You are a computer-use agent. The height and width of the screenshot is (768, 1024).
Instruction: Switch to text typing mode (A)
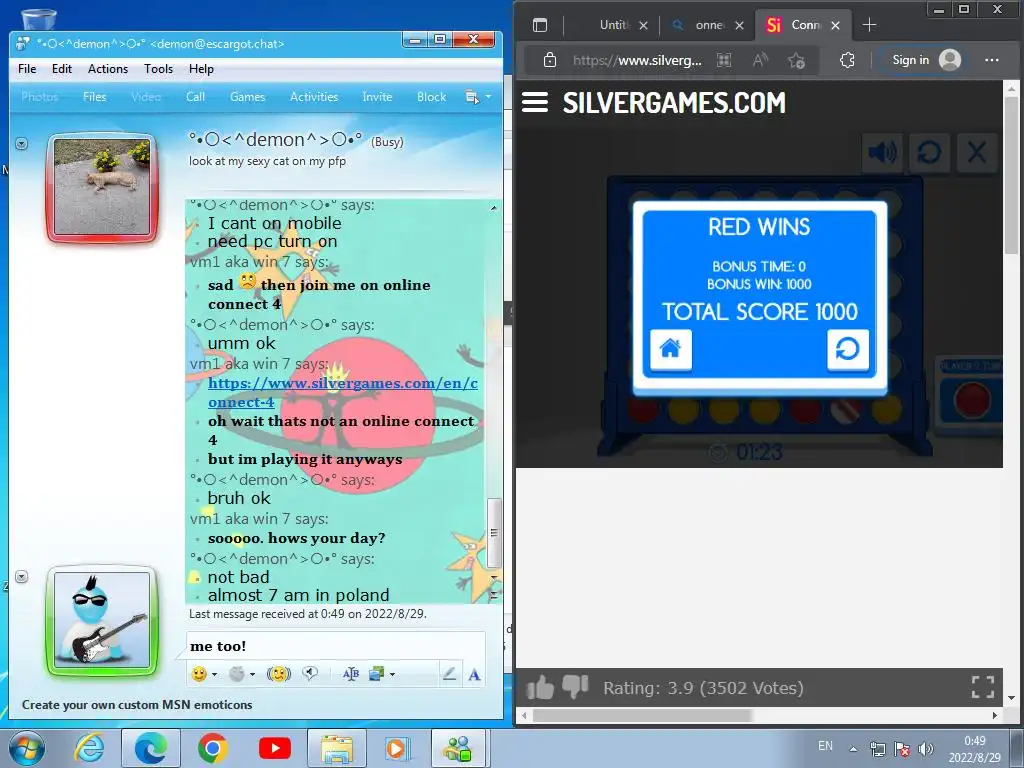tap(475, 675)
